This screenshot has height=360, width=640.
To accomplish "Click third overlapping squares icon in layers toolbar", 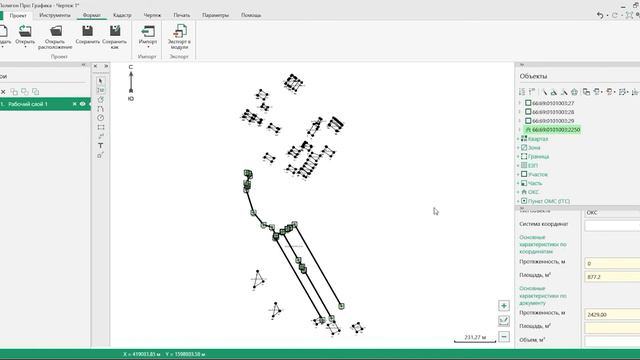I will tap(36, 92).
